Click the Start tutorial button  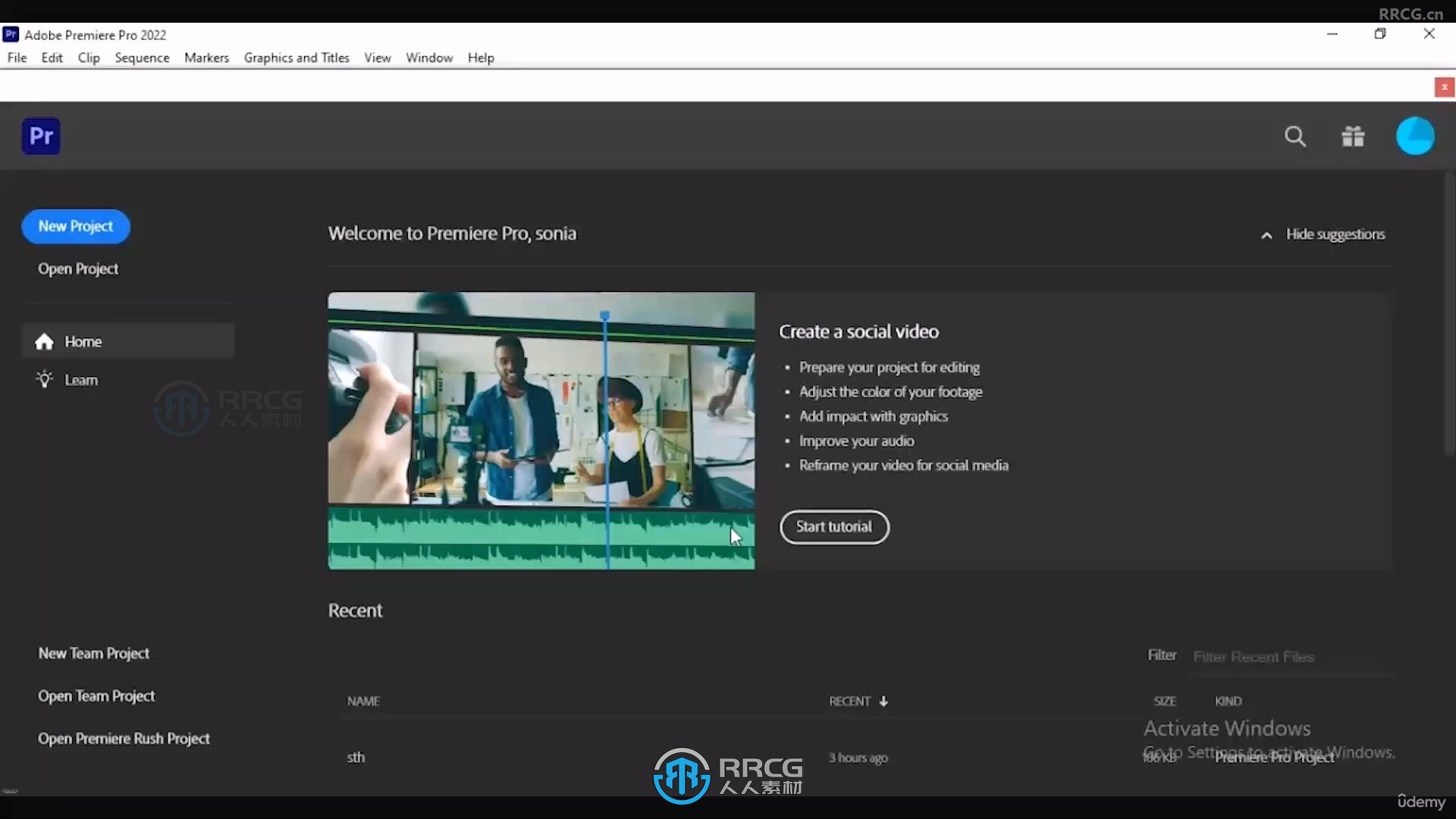click(x=834, y=526)
